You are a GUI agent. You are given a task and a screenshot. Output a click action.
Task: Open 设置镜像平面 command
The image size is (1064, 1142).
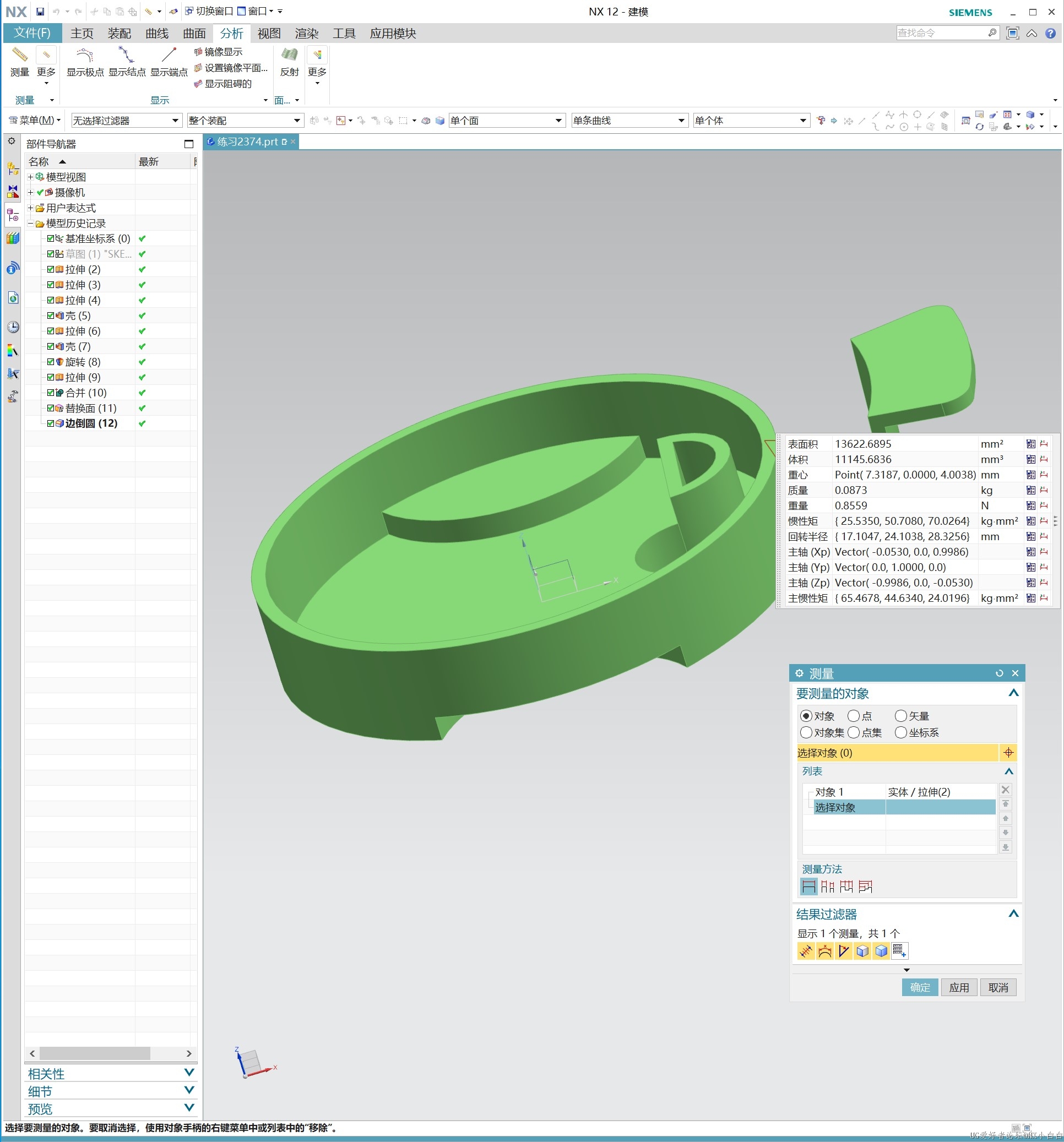click(x=231, y=68)
